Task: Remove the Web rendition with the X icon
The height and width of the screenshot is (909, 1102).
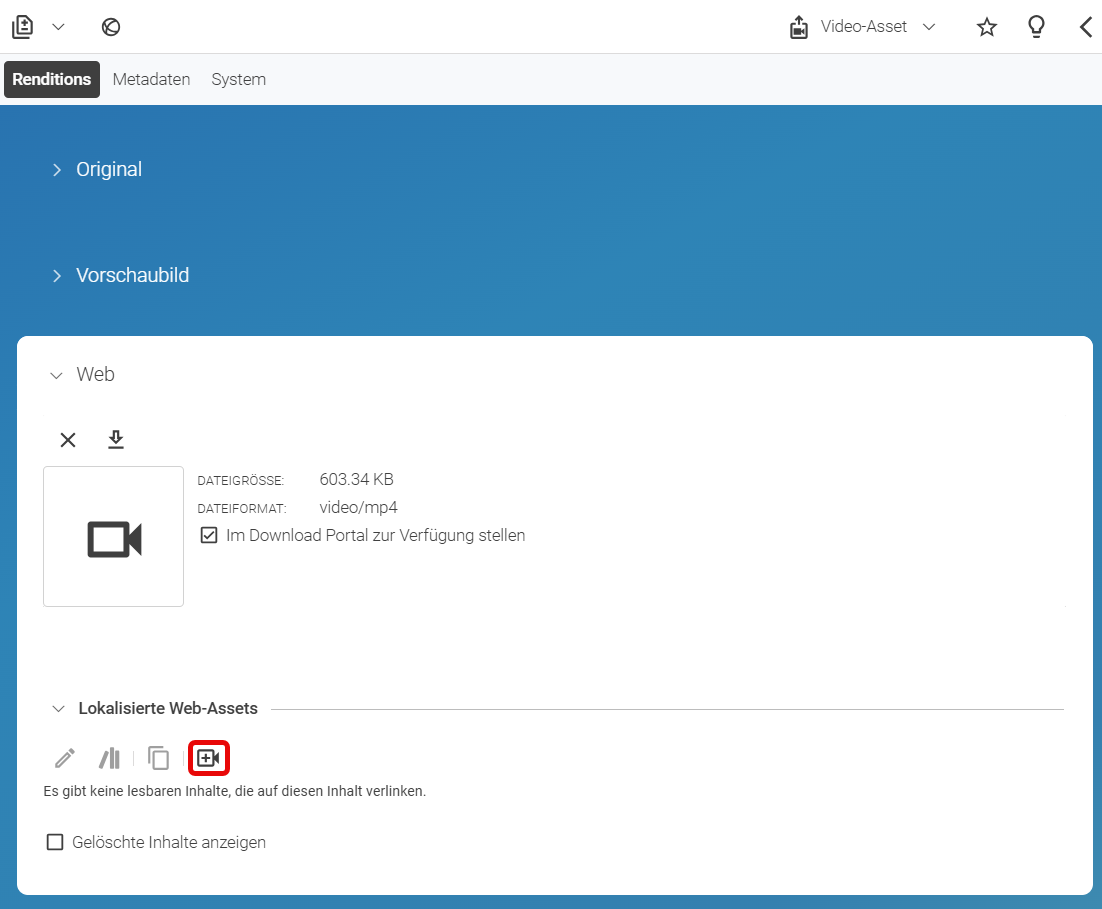Action: 68,440
